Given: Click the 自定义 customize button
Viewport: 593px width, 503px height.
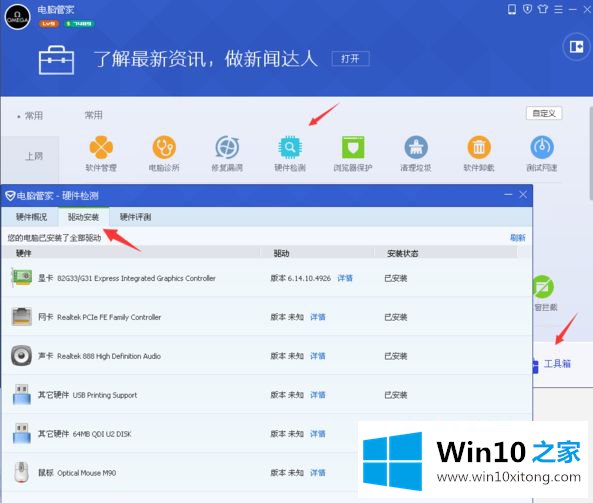Looking at the screenshot, I should point(544,113).
